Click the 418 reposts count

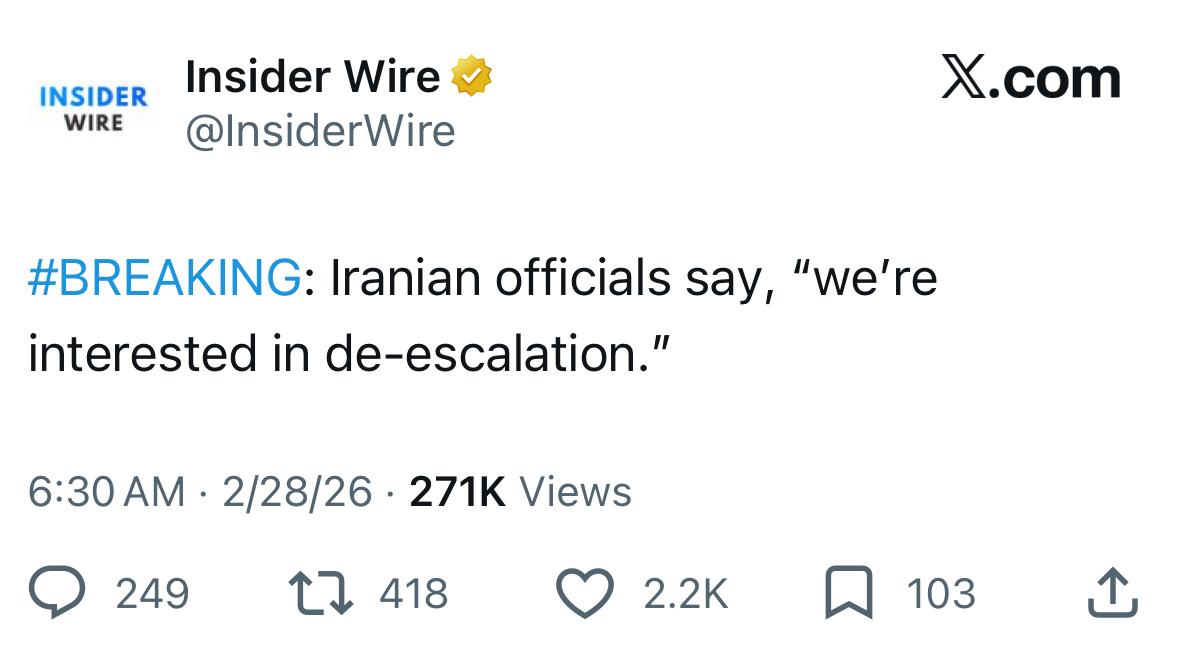(x=414, y=594)
